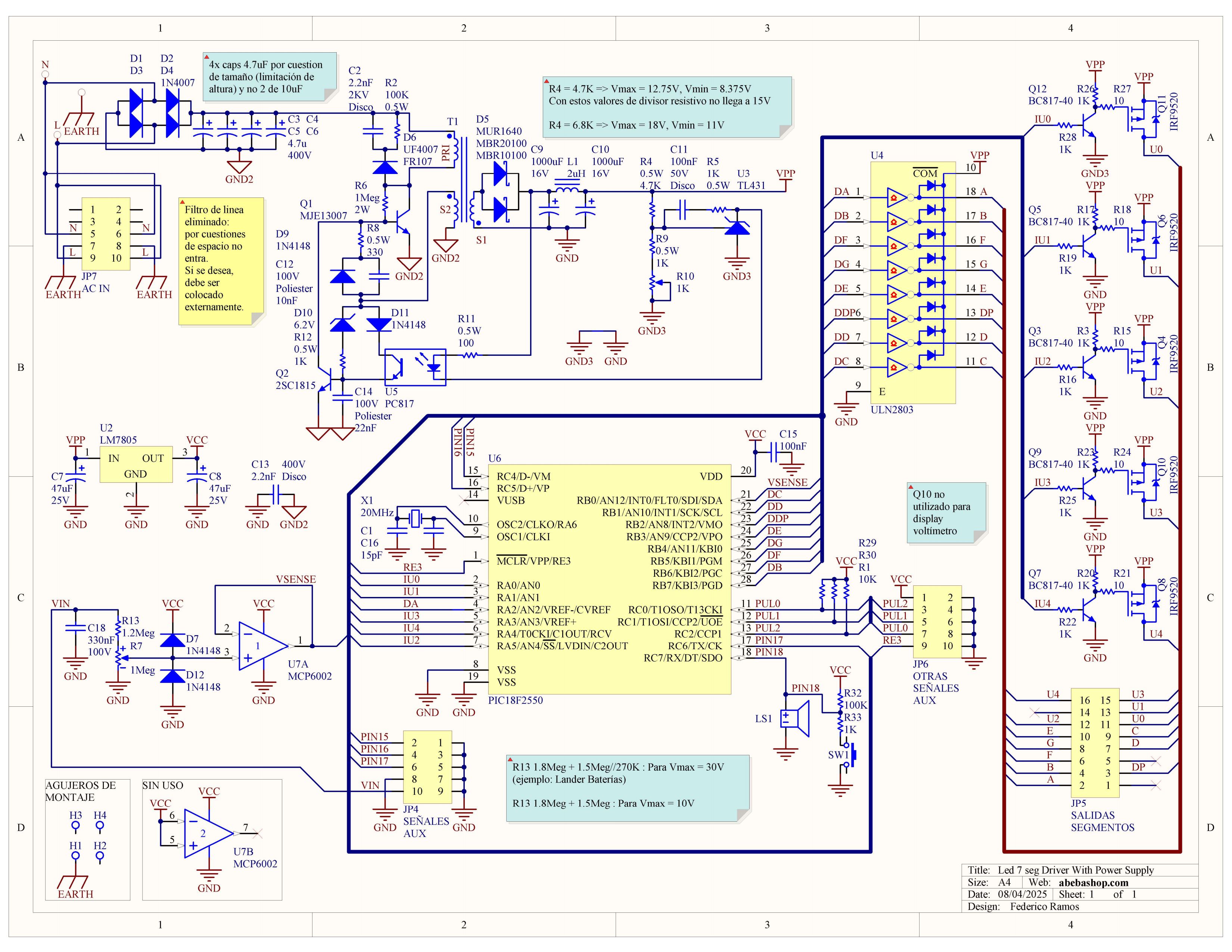Select the LS1 speaker symbol
1232x952 pixels.
pyautogui.click(x=794, y=719)
